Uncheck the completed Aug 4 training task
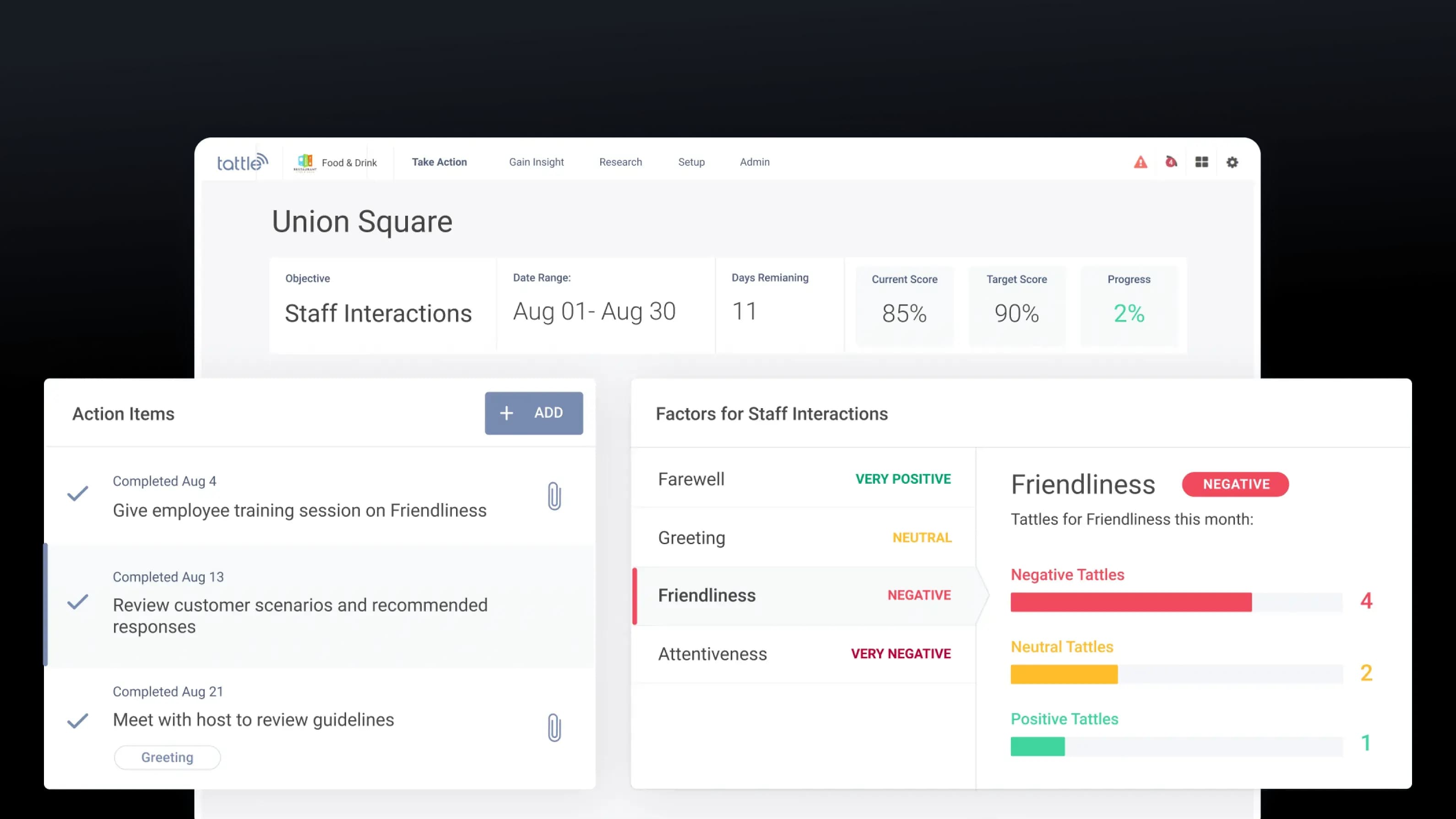The height and width of the screenshot is (819, 1456). (78, 493)
